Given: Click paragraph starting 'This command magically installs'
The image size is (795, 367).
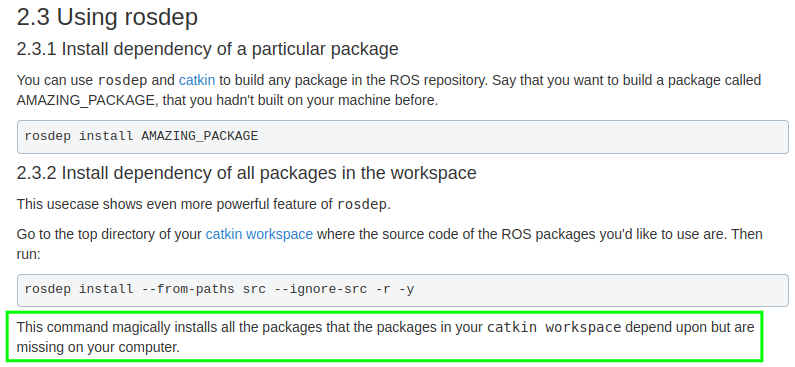Looking at the screenshot, I should (x=386, y=337).
